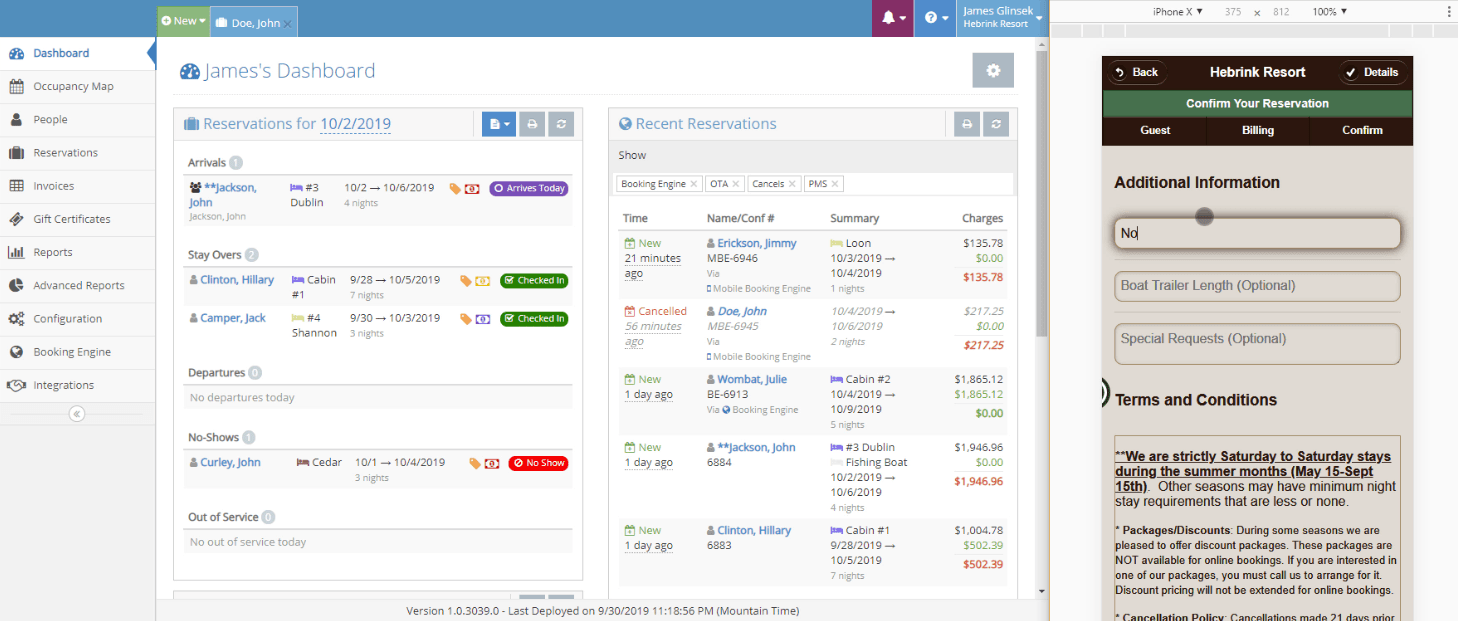Remove the Booking Engine filter tag

[694, 184]
